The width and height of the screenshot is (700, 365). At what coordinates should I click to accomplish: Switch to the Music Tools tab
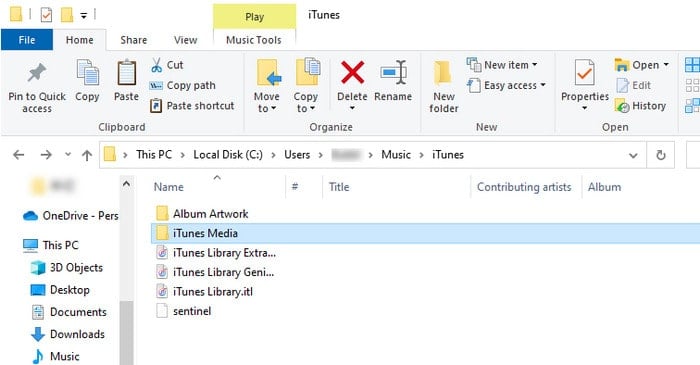(x=254, y=40)
